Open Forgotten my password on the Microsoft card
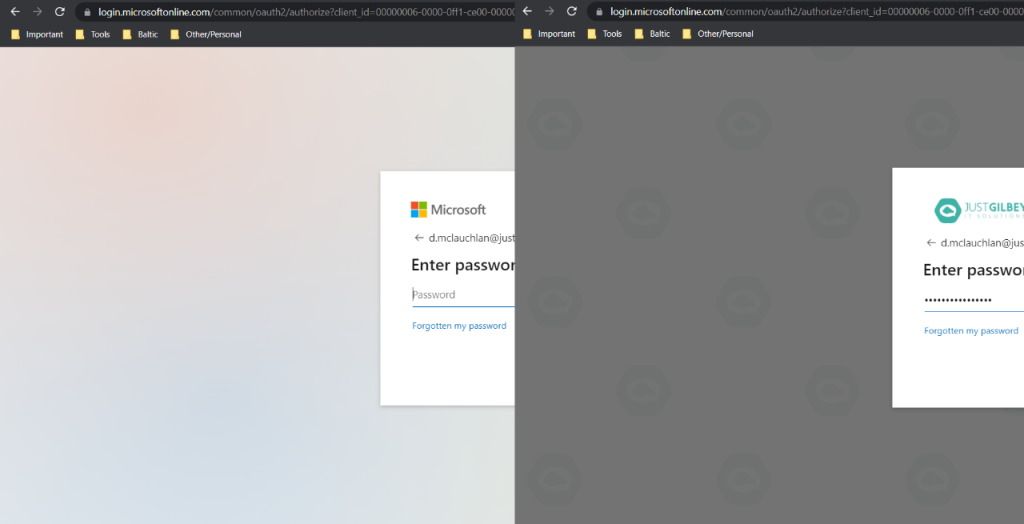1024x524 pixels. 459,325
